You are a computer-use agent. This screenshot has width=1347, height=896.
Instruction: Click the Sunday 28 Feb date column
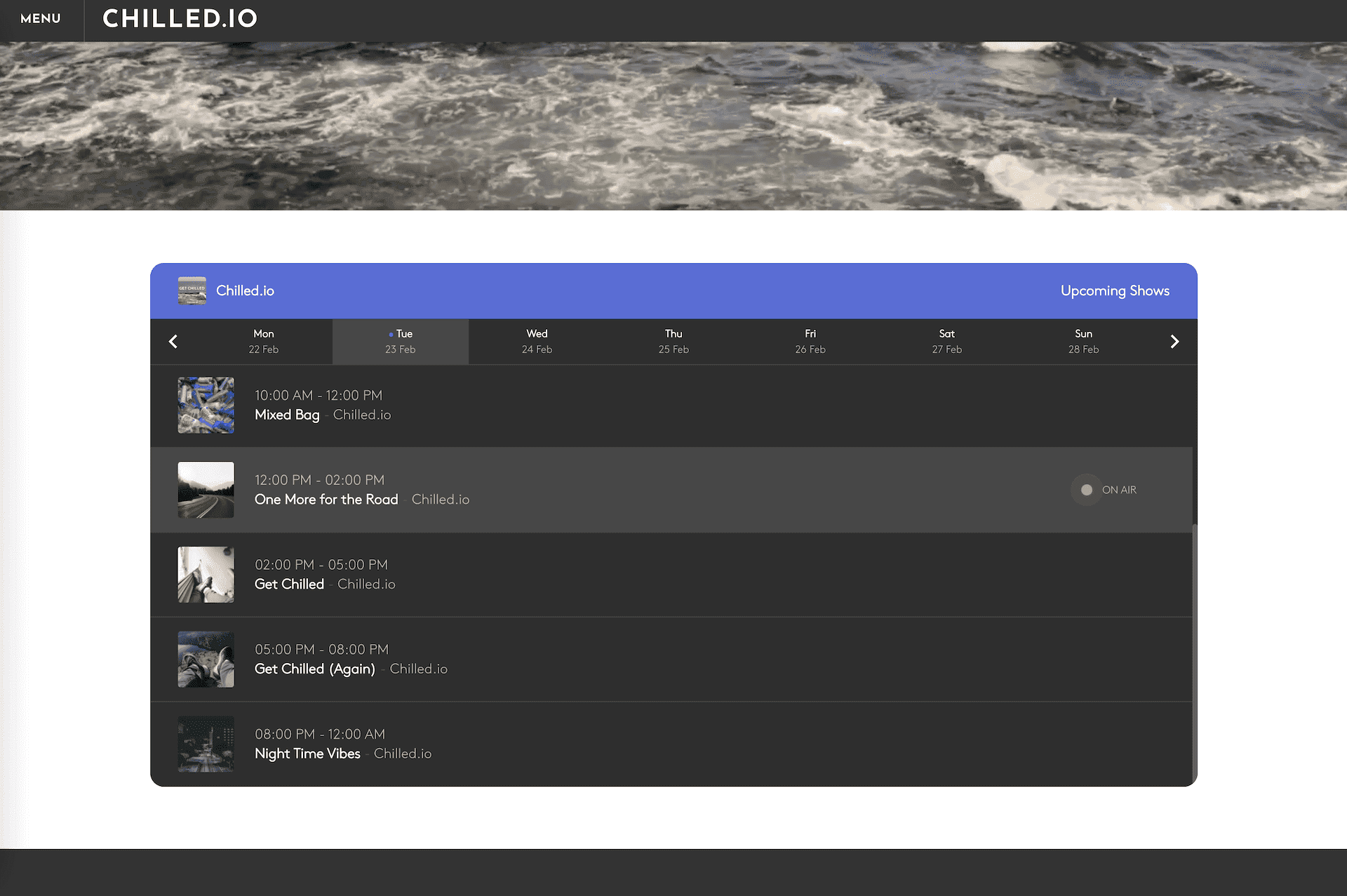coord(1083,341)
